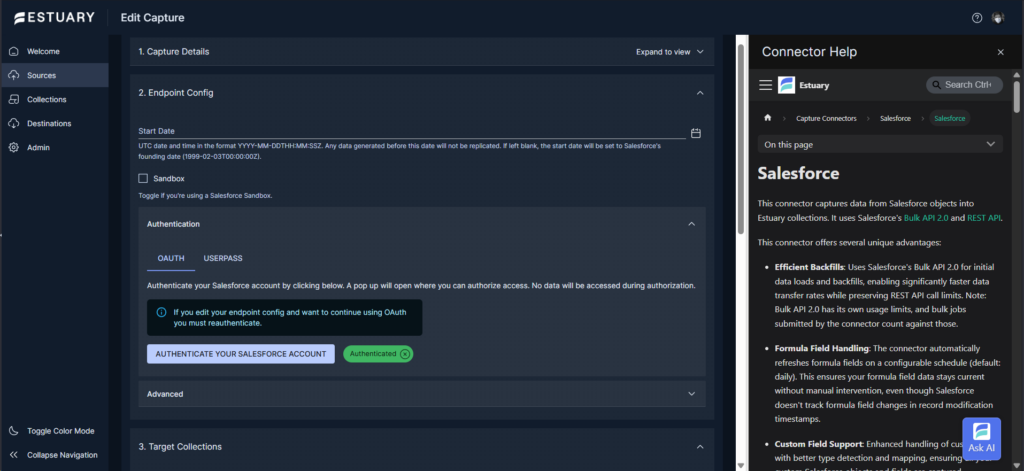
Task: Click the Estuary docs logo
Action: [x=786, y=85]
